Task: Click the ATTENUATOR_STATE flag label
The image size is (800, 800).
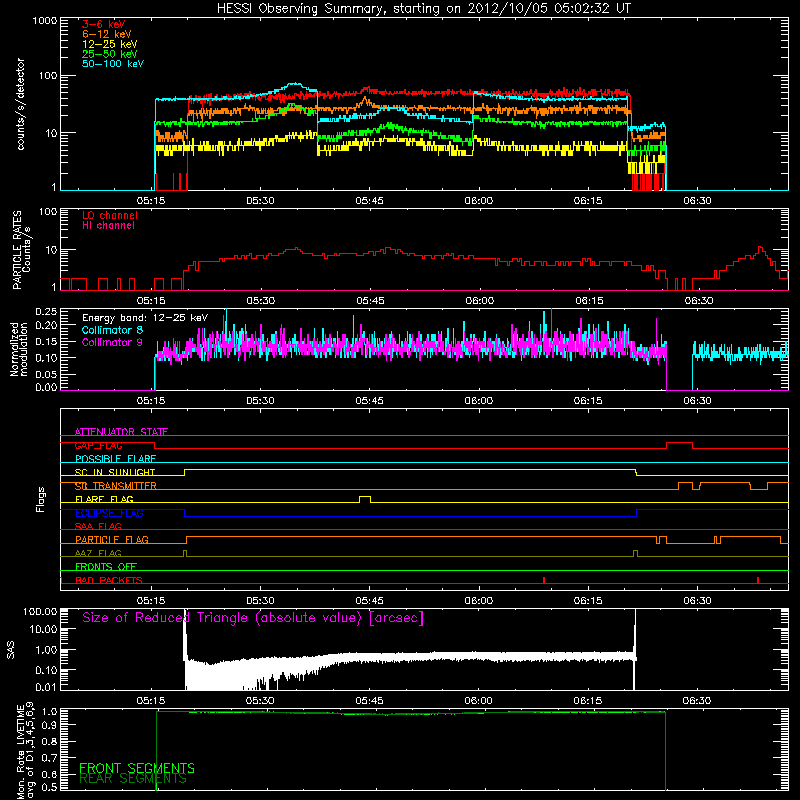Action: (x=121, y=432)
